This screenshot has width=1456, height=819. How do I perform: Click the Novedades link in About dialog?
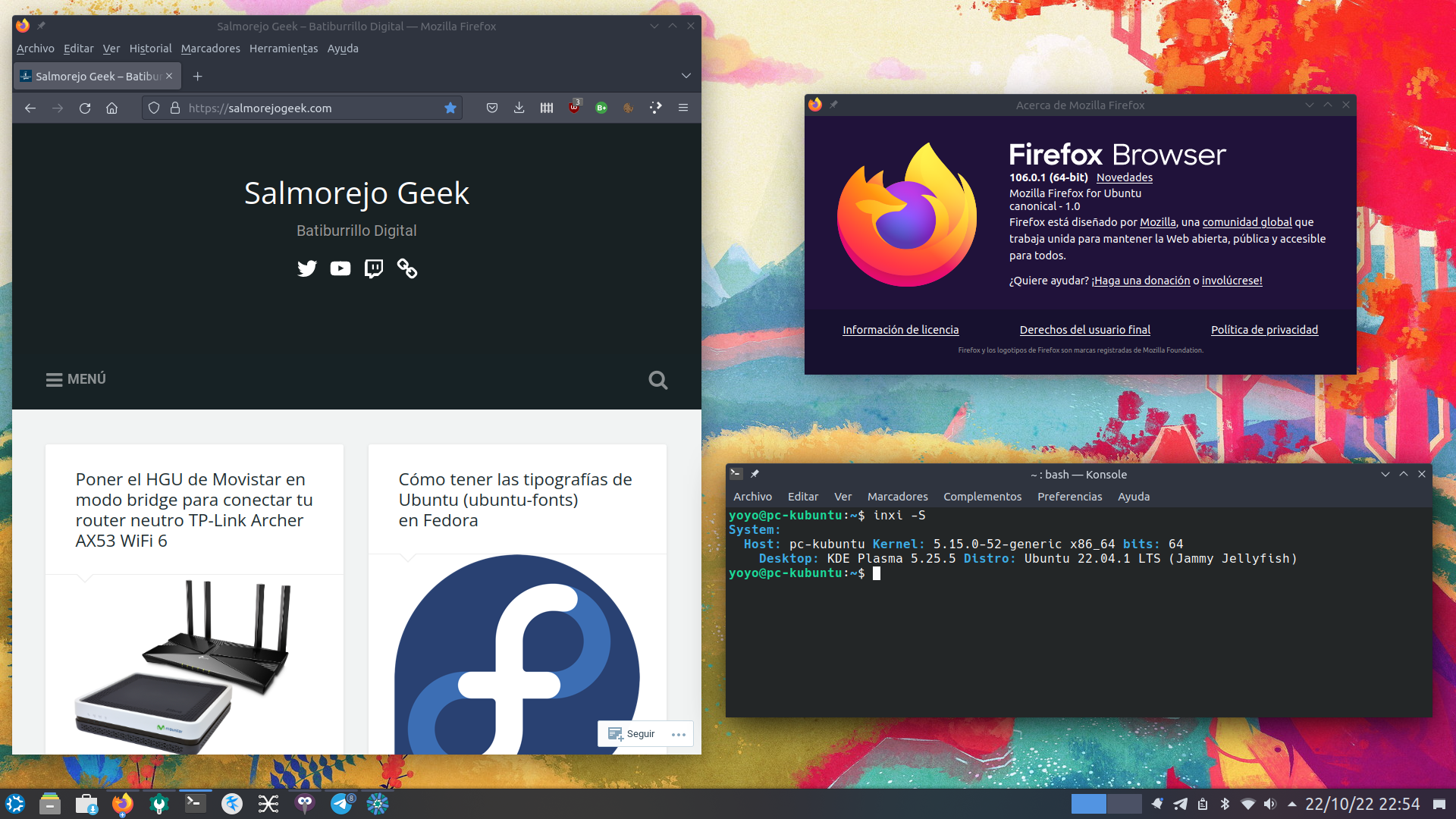pyautogui.click(x=1124, y=177)
